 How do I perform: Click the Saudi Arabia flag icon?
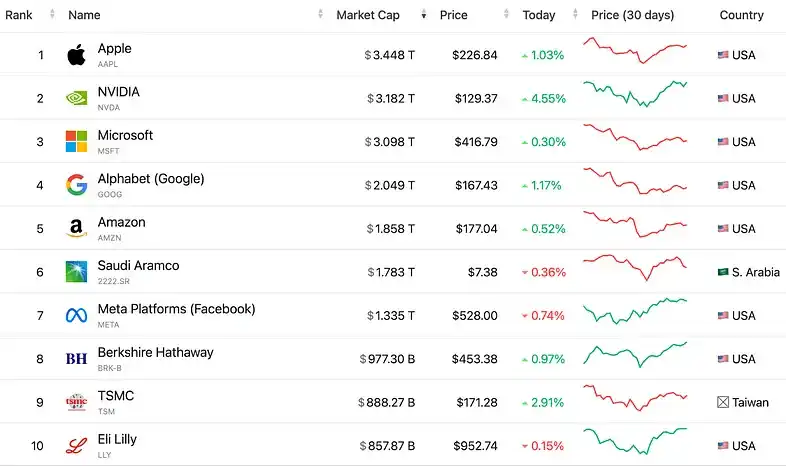pos(723,272)
